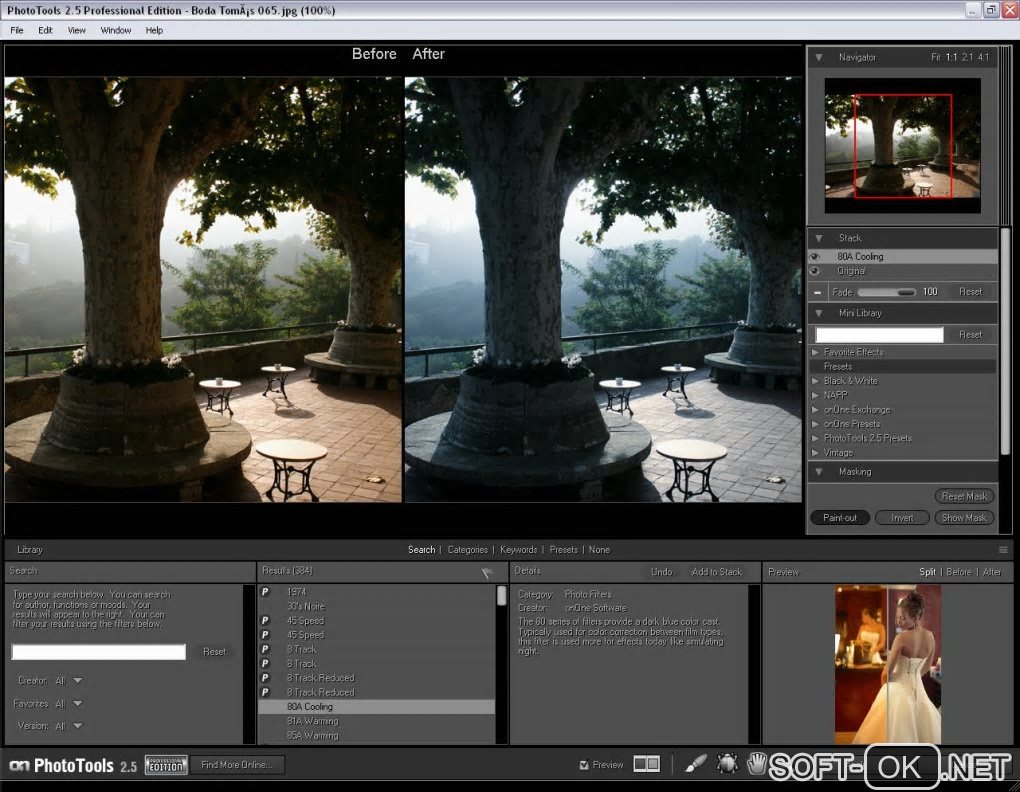1020x792 pixels.
Task: Select 81A Warming in results list
Action: tap(312, 721)
